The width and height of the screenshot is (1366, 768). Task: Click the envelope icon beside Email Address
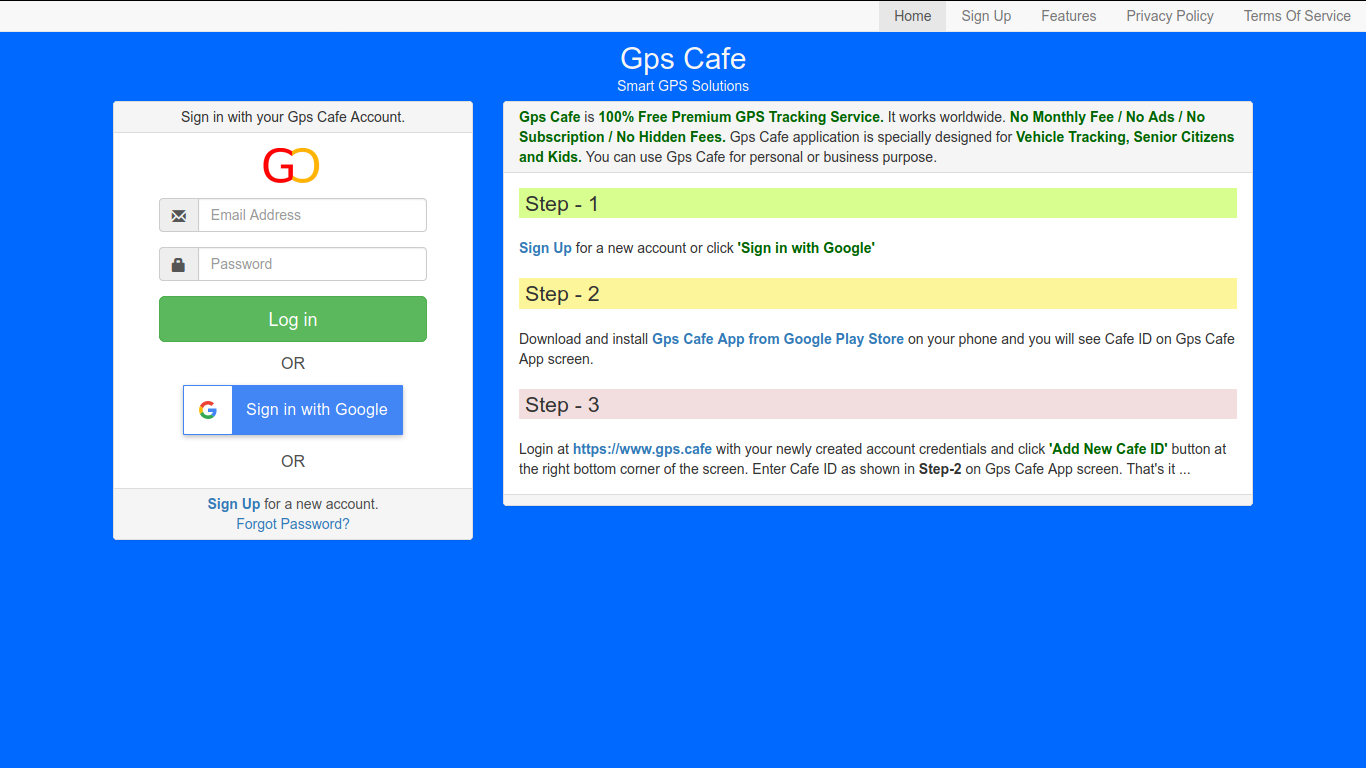click(x=179, y=215)
